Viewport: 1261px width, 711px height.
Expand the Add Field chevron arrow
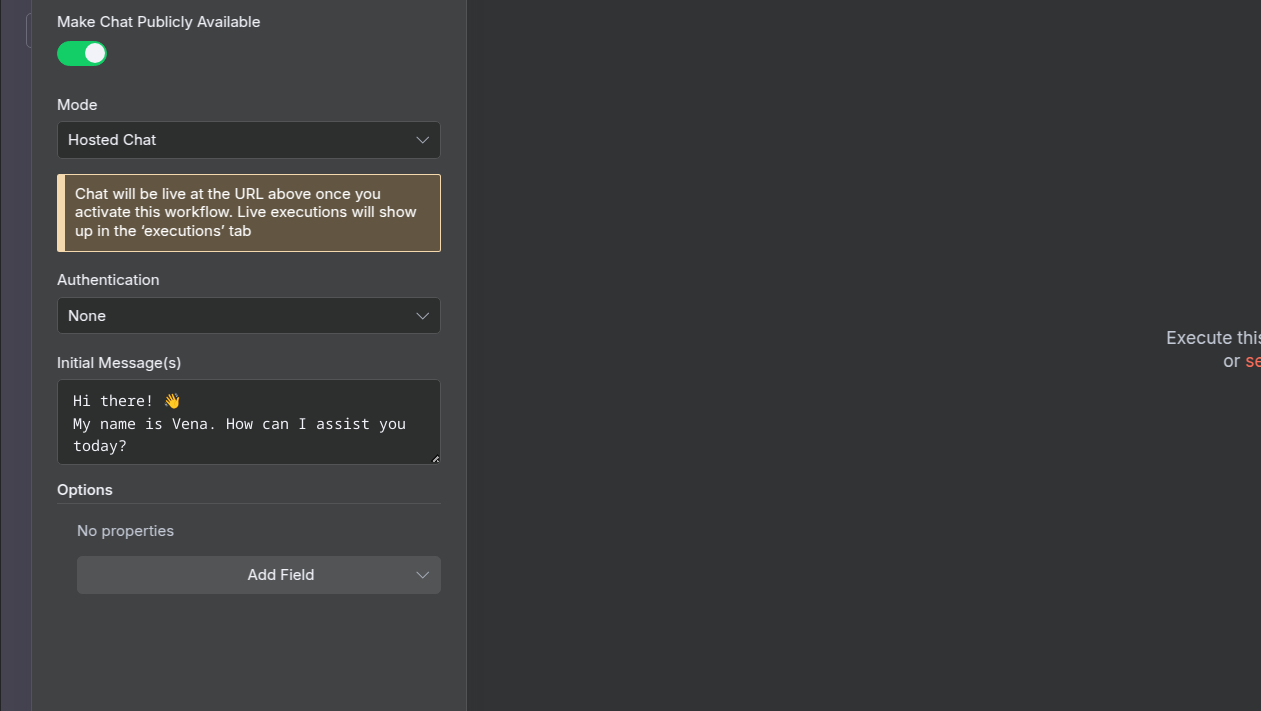click(422, 575)
